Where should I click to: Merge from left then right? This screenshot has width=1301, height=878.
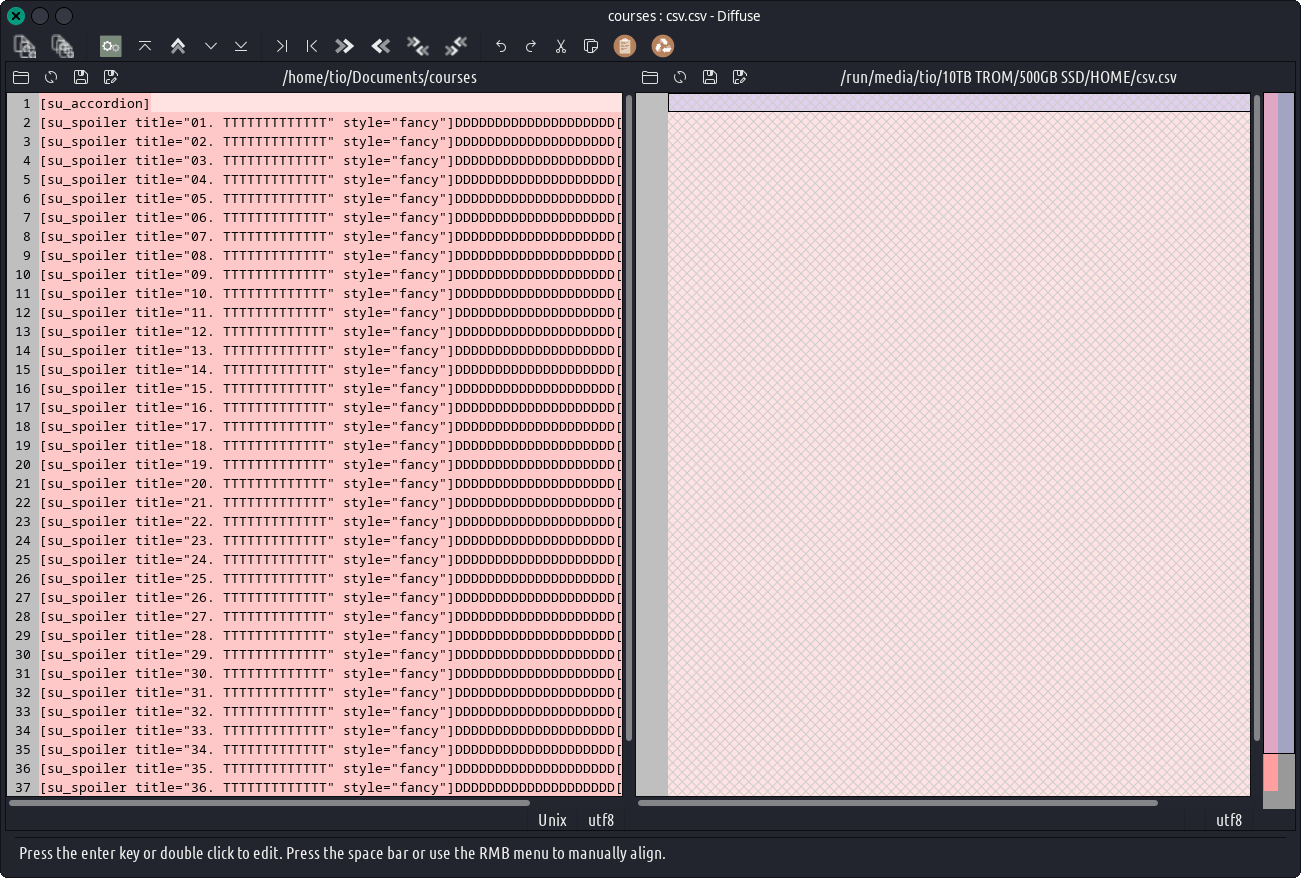(418, 46)
